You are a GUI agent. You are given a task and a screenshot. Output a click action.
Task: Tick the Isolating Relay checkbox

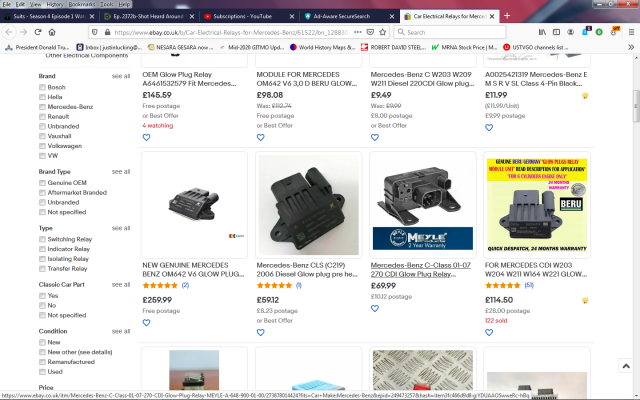[x=42, y=258]
